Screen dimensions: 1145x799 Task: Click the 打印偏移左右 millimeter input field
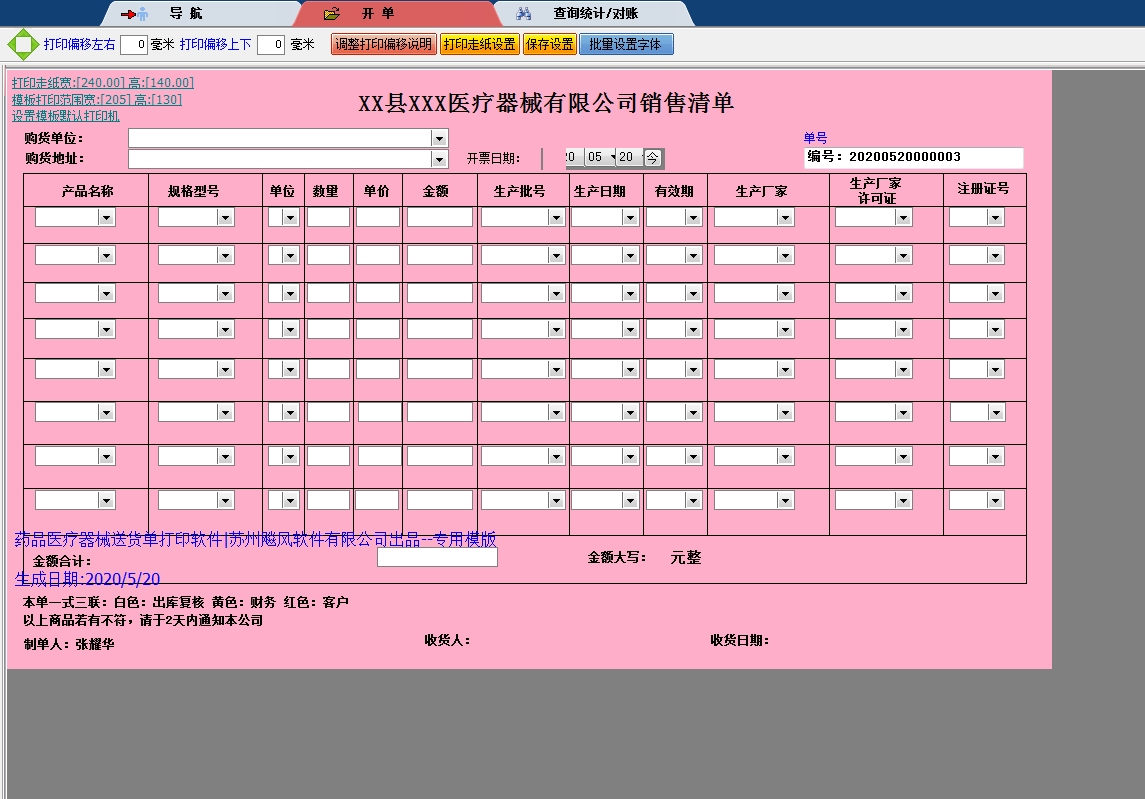tap(134, 45)
